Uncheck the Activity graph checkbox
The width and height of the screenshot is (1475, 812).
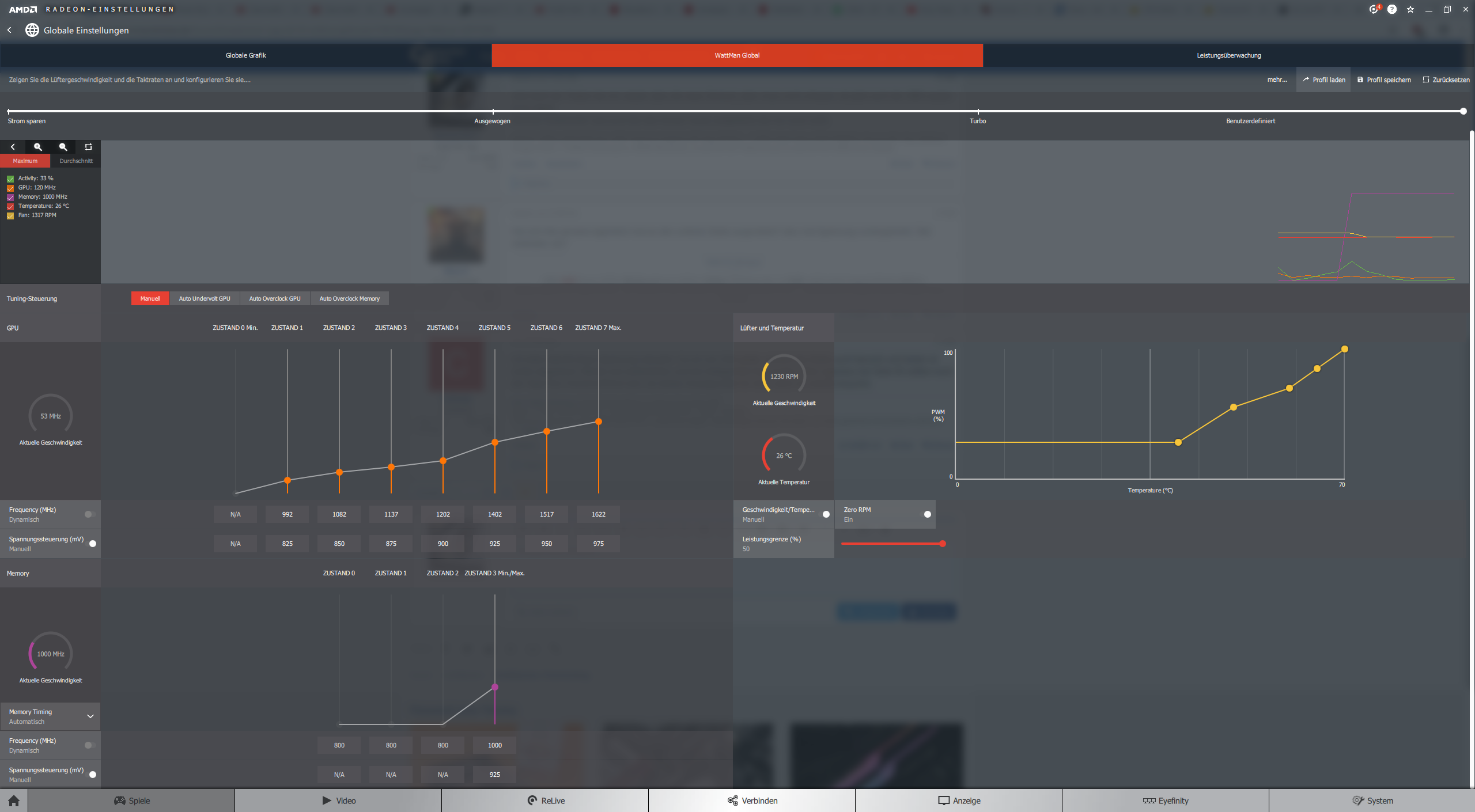10,179
